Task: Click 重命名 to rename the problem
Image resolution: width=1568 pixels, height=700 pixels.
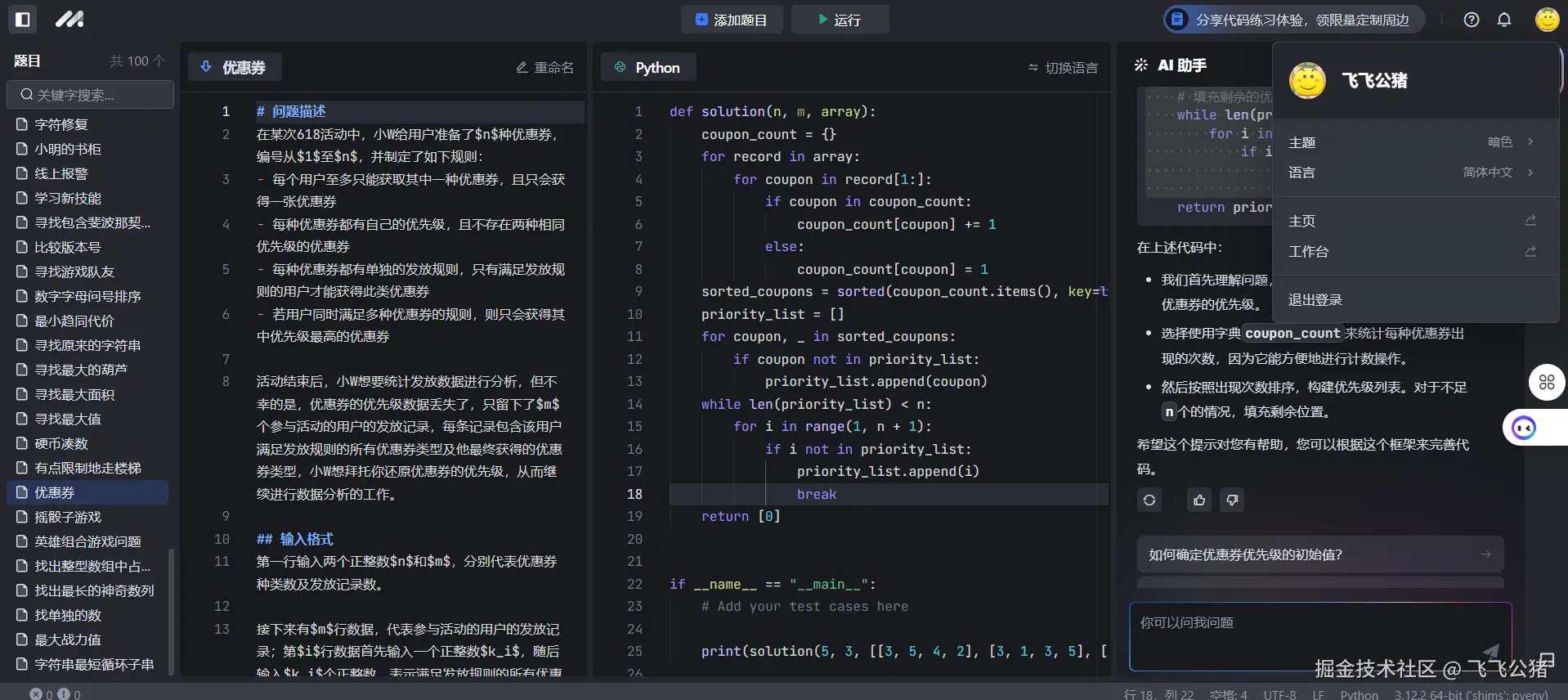Action: click(x=545, y=67)
